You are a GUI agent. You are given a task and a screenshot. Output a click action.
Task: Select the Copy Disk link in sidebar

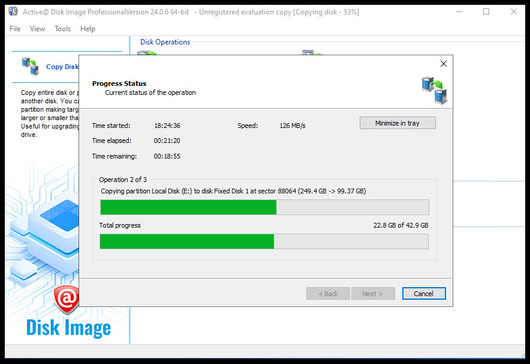click(x=62, y=67)
